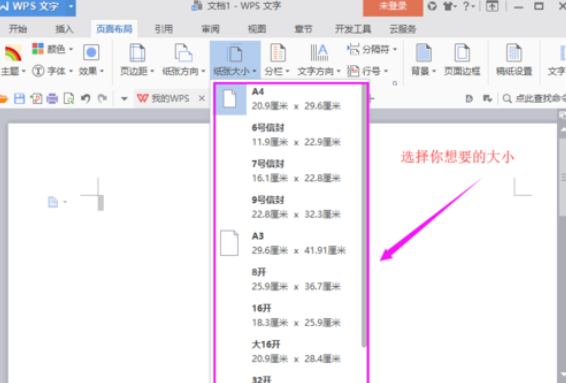Switch to the 页面布局 tab
The image size is (566, 383).
pyautogui.click(x=114, y=29)
